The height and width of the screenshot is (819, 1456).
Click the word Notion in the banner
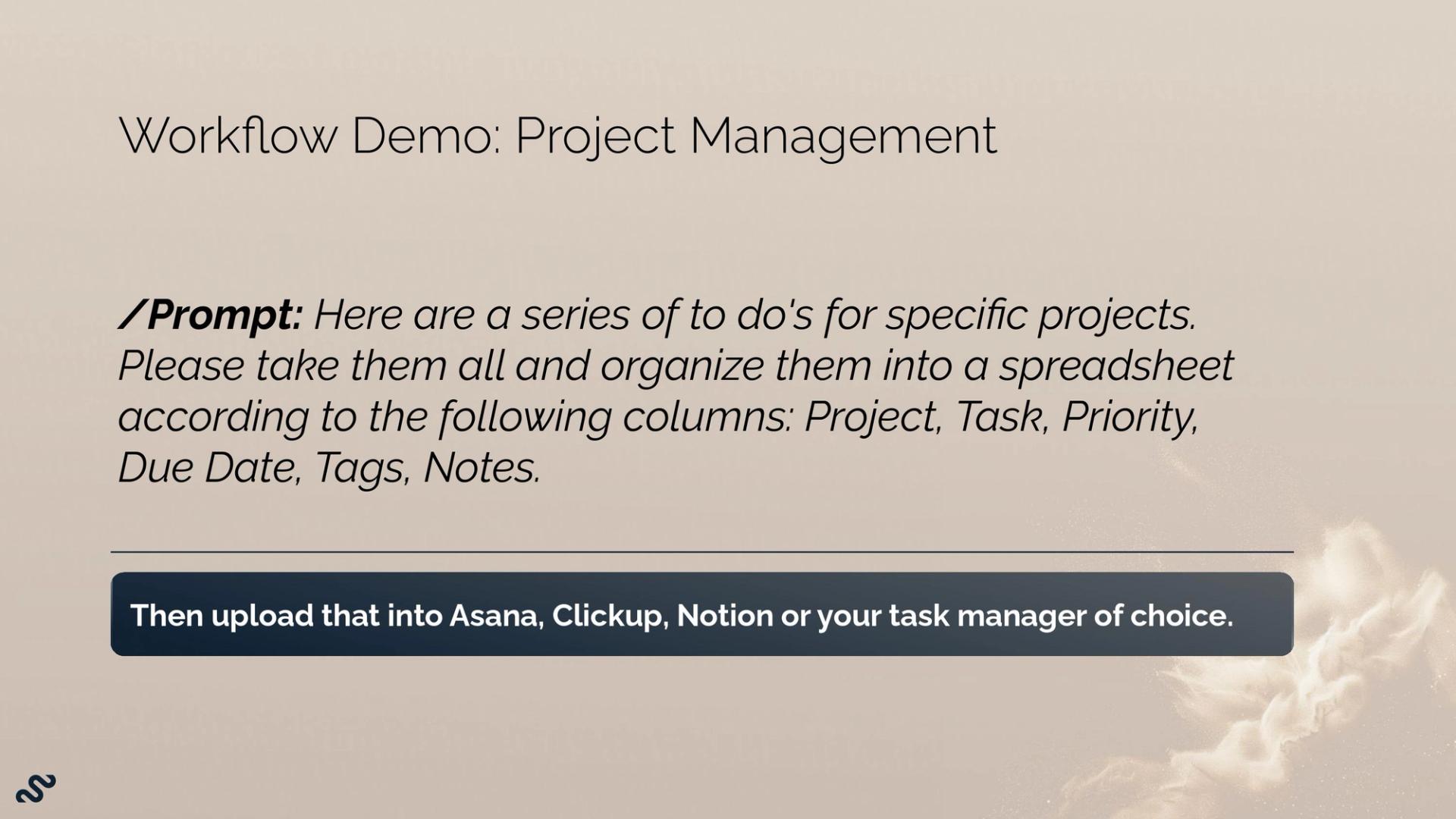[x=724, y=616]
